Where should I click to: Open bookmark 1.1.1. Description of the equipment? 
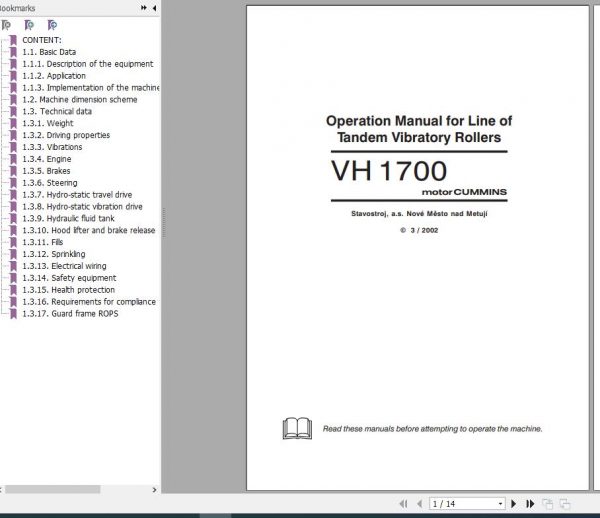pyautogui.click(x=88, y=64)
